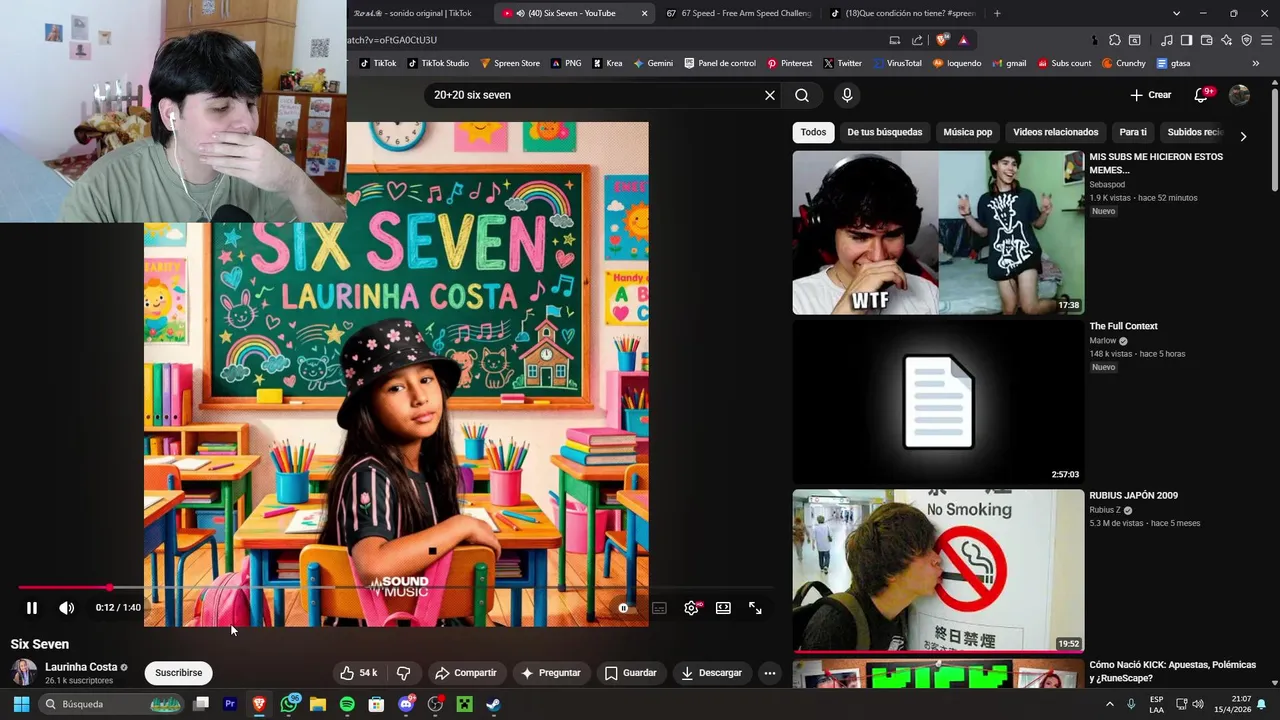Select the Para ti chip
Image resolution: width=1280 pixels, height=720 pixels.
pyautogui.click(x=1133, y=132)
